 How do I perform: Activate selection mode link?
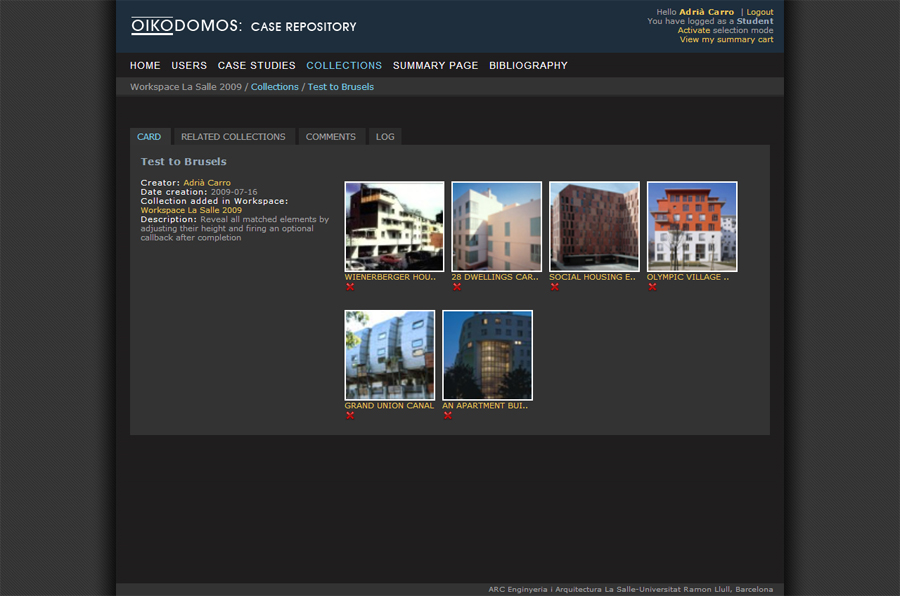pyautogui.click(x=693, y=31)
